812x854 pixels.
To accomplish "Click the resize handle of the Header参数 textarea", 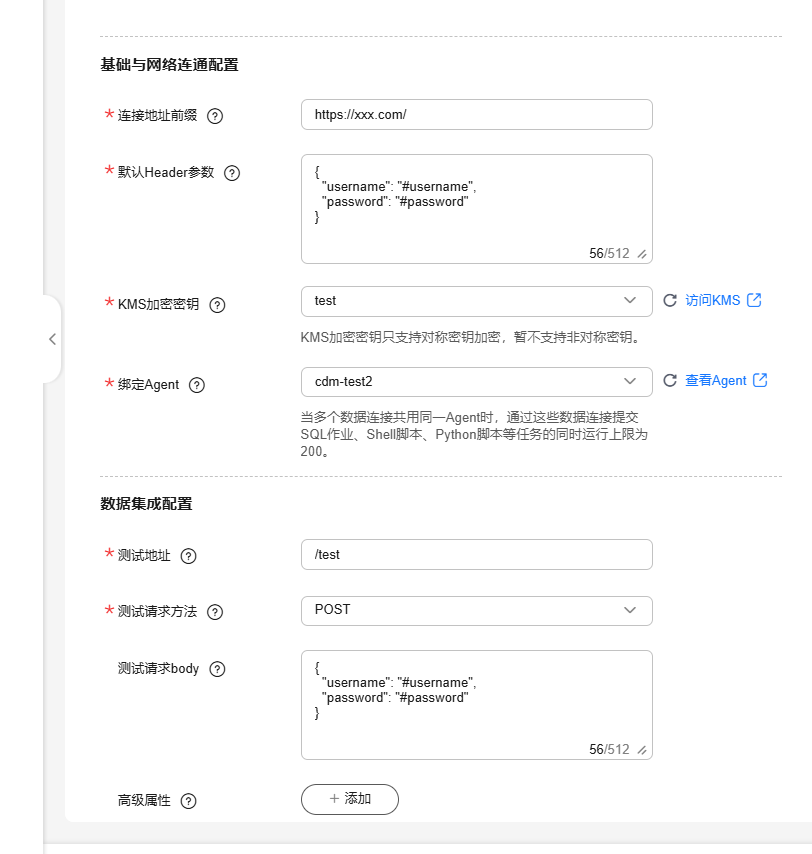I will coord(643,255).
